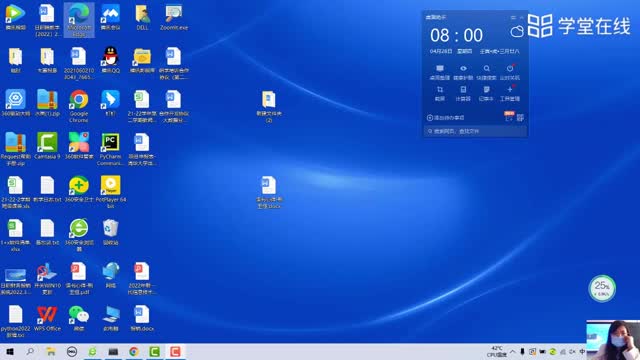
Task: Open notepad (记事本) from the desktop widget
Action: point(486,93)
